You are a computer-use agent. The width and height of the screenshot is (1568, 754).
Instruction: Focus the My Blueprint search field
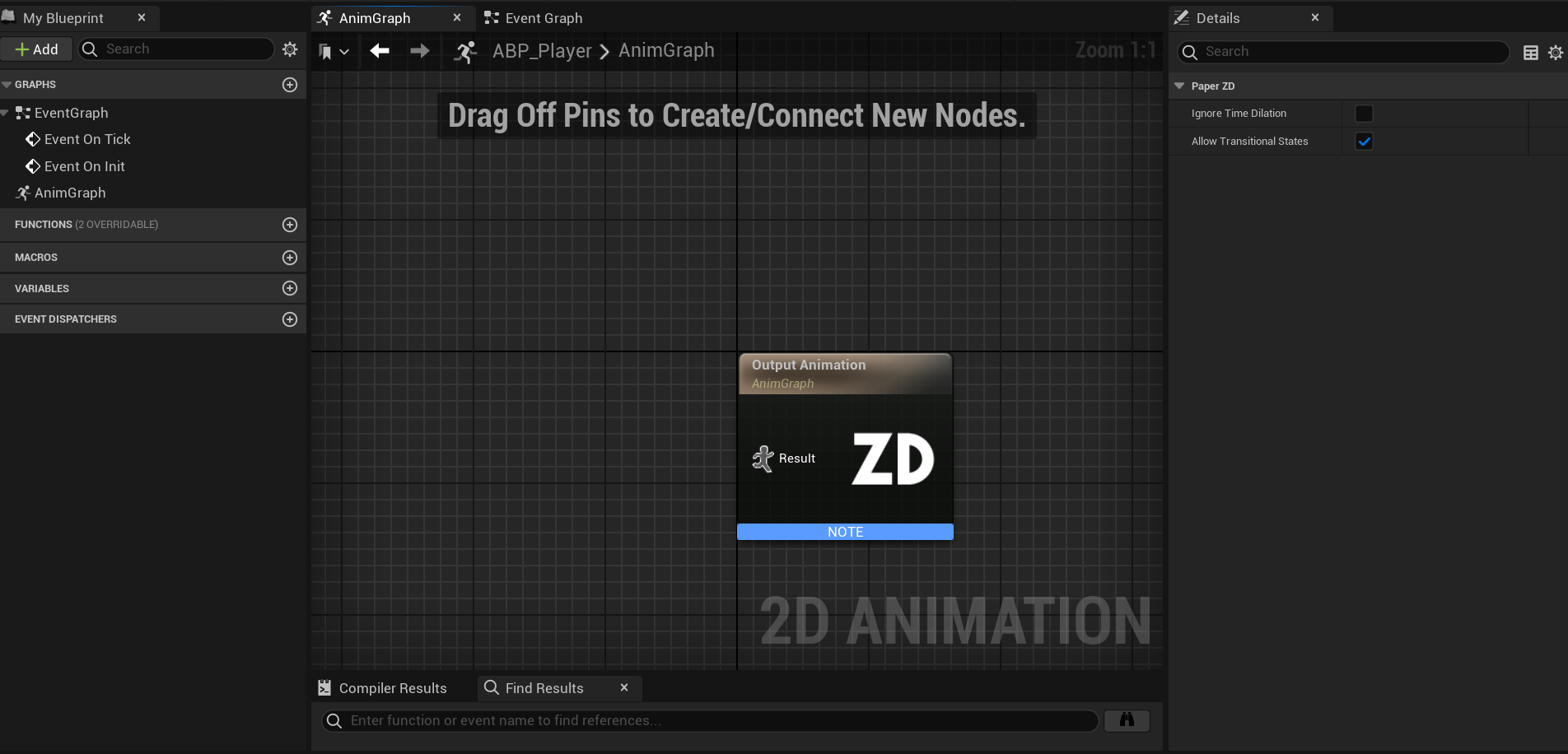pyautogui.click(x=176, y=49)
